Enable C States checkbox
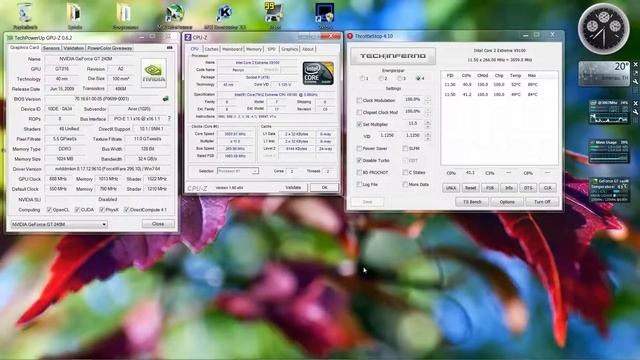This screenshot has height=360, width=640. [405, 173]
